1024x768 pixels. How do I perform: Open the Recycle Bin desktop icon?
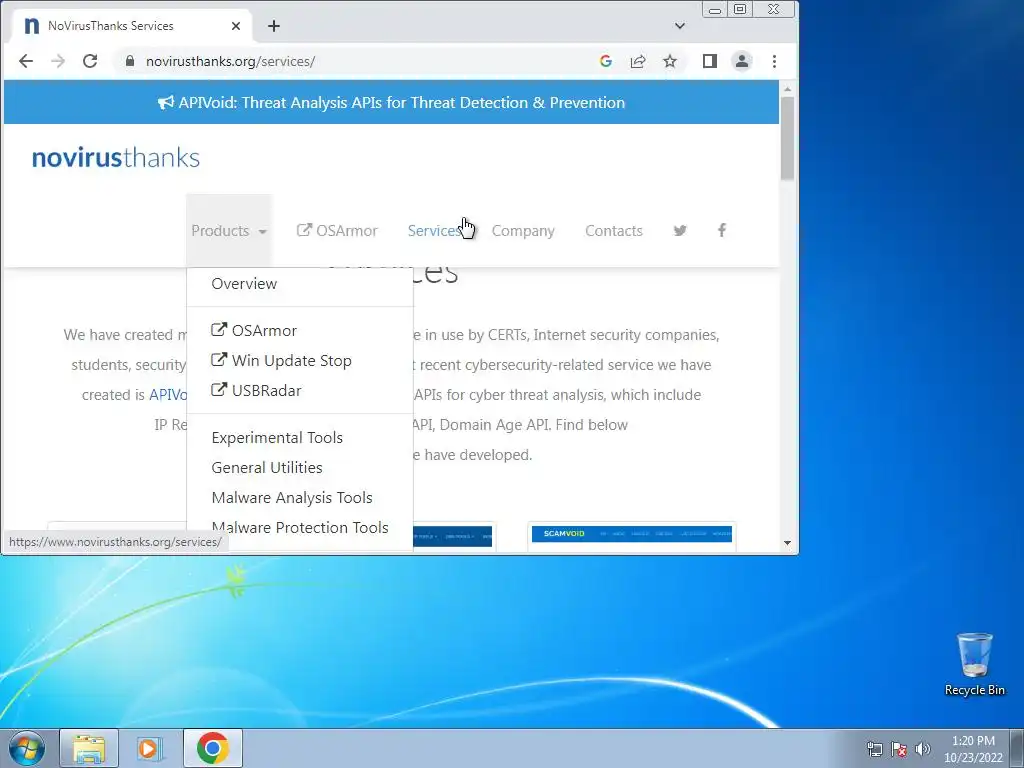pos(974,664)
